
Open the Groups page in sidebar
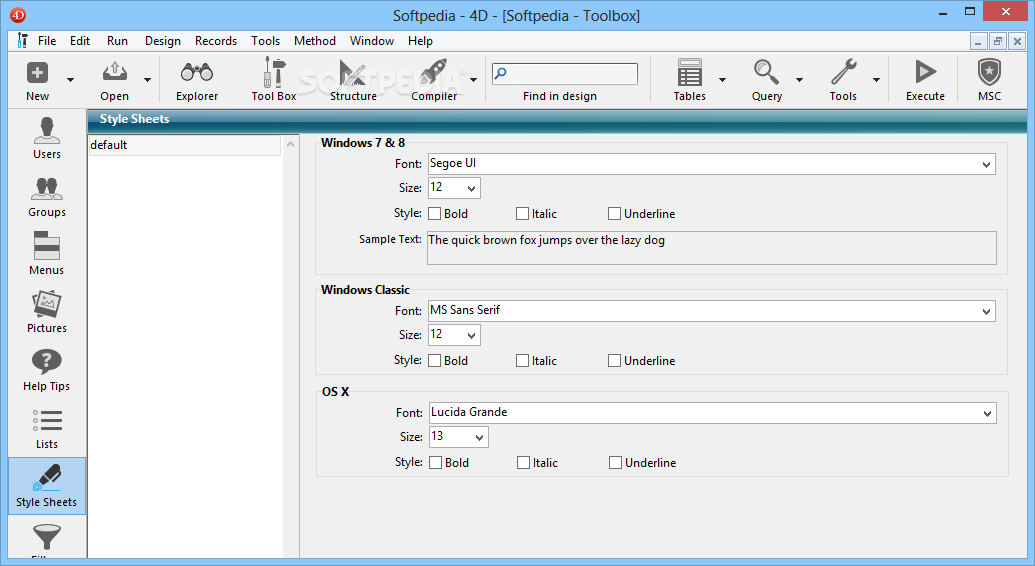(x=47, y=197)
